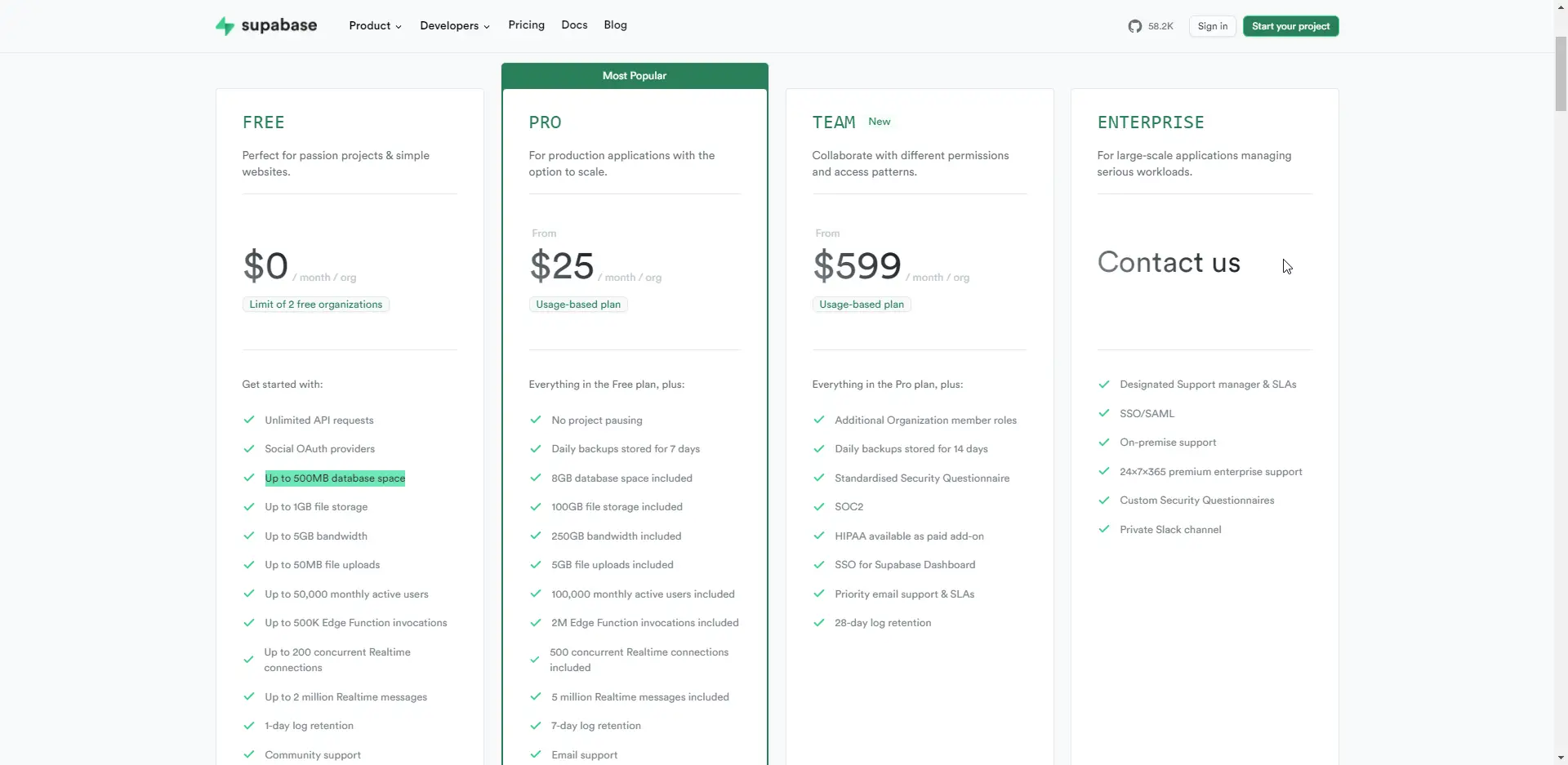Image resolution: width=1568 pixels, height=765 pixels.
Task: Click the scrollbar up arrow
Action: [1561, 7]
